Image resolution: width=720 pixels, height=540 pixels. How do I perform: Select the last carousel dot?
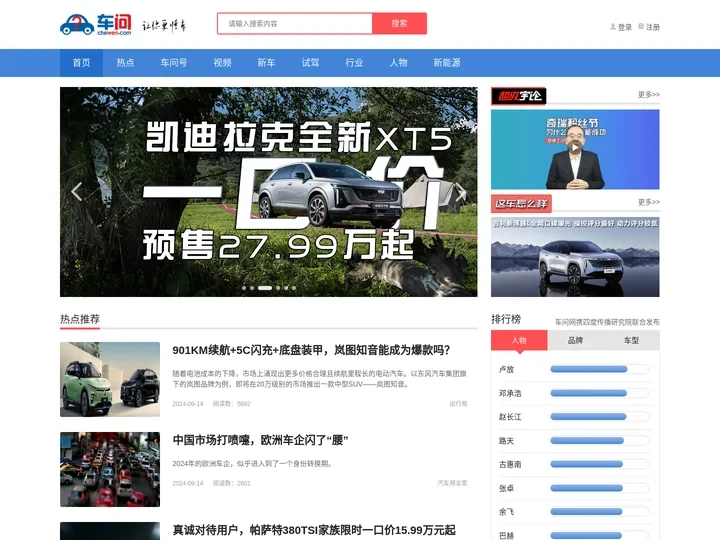pyautogui.click(x=294, y=288)
